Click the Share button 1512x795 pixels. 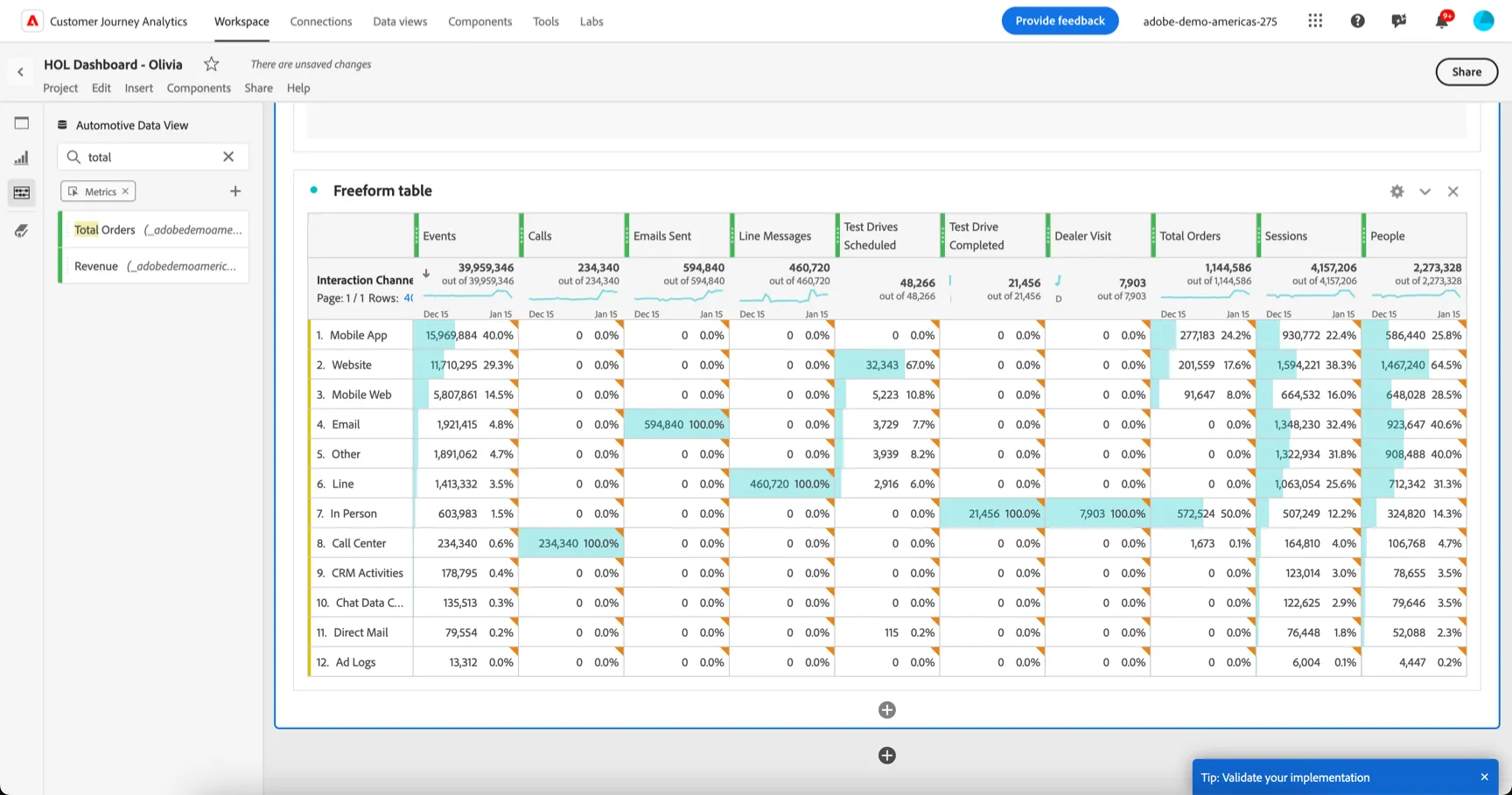coord(1466,72)
